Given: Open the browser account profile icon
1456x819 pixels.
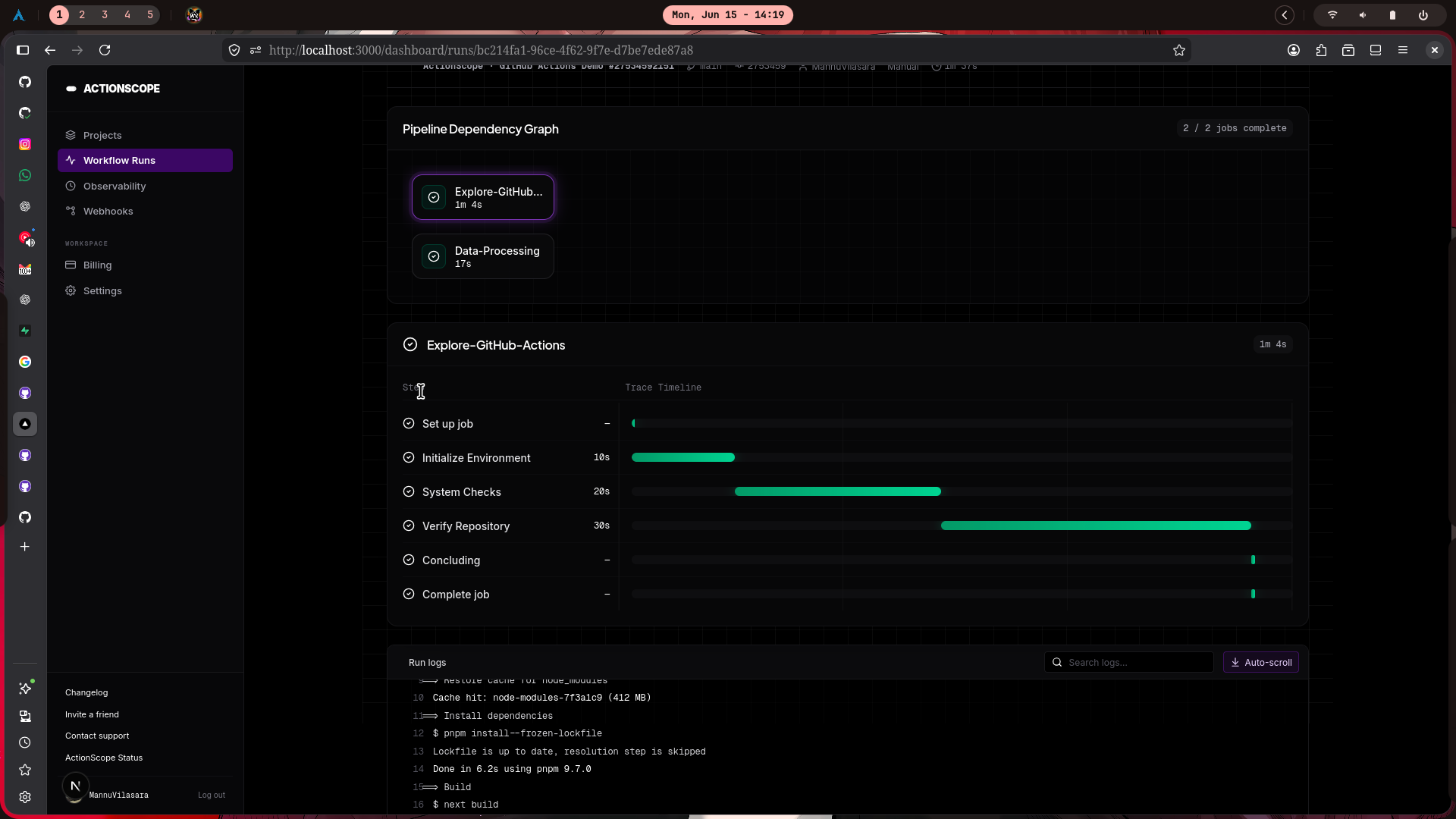Looking at the screenshot, I should pos(1294,50).
